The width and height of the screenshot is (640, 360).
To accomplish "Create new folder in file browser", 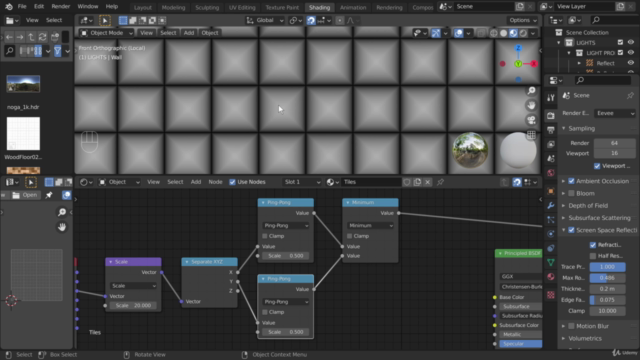I will tap(55, 37).
